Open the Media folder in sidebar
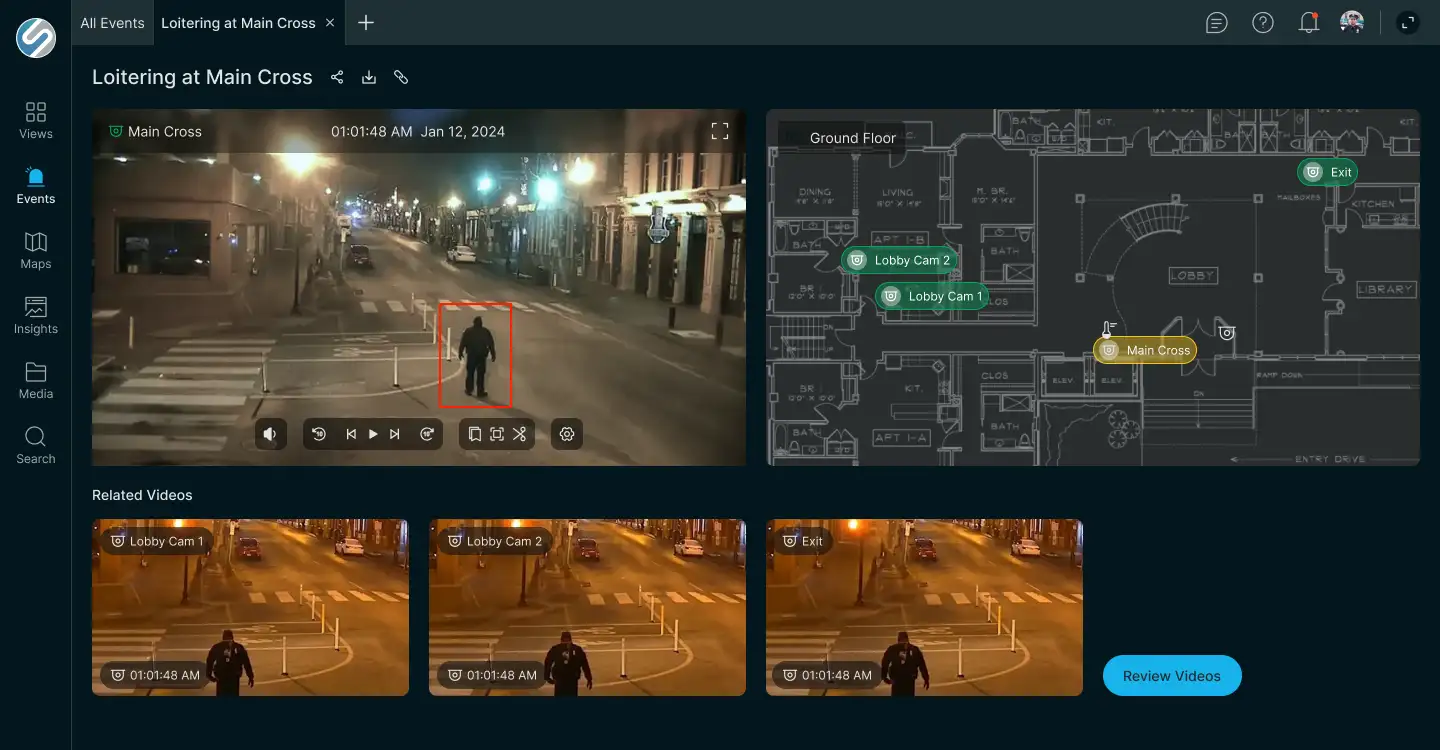 pos(35,381)
